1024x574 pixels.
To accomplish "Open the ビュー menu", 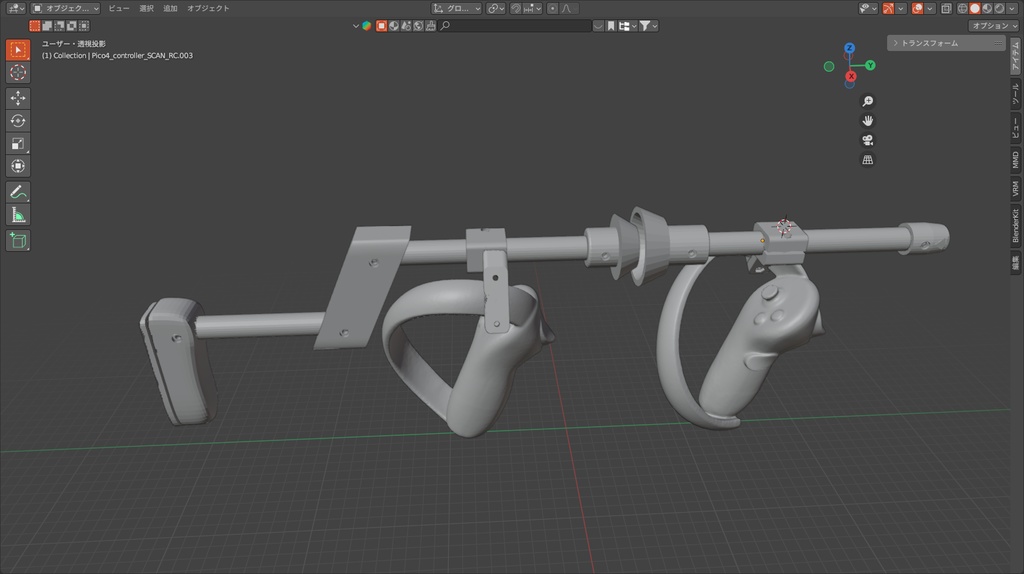I will point(119,8).
